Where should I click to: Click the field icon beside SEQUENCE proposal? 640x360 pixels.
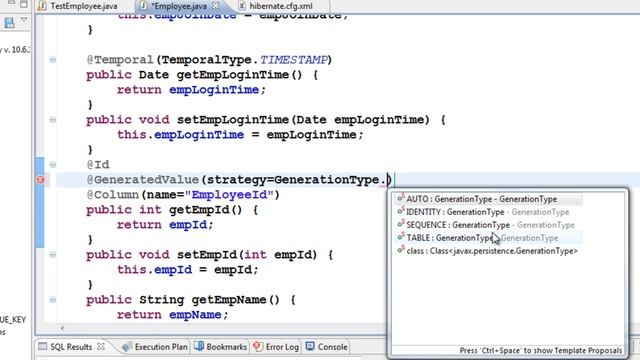[x=401, y=224]
